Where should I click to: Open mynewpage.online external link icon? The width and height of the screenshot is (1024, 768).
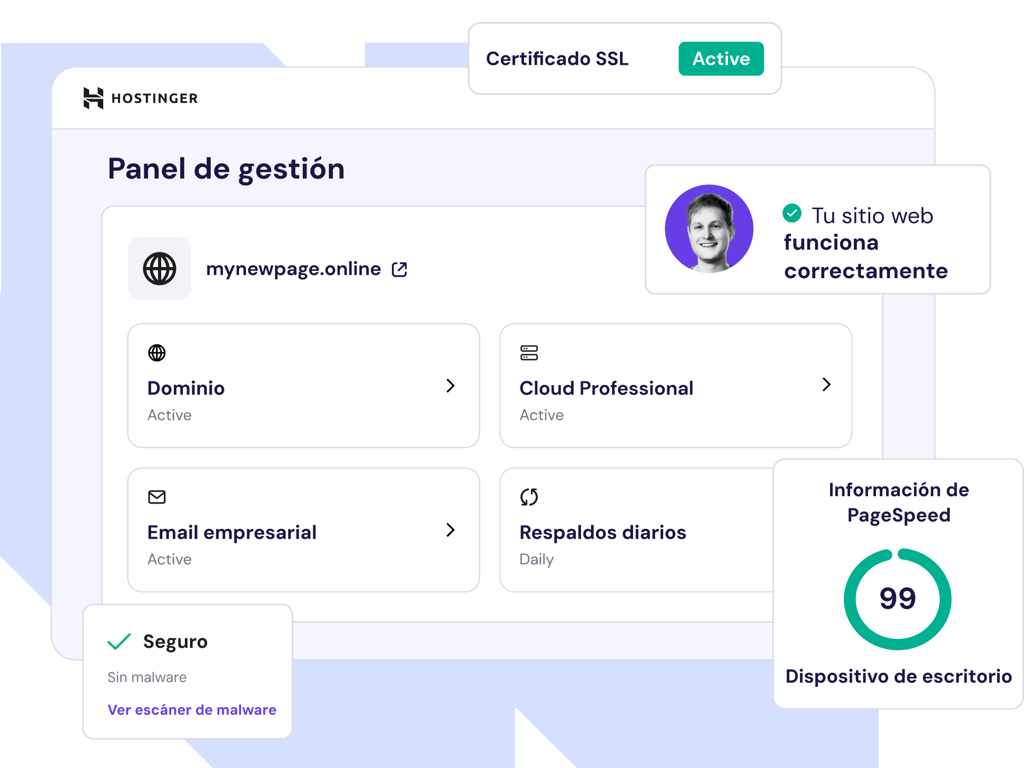pos(399,269)
